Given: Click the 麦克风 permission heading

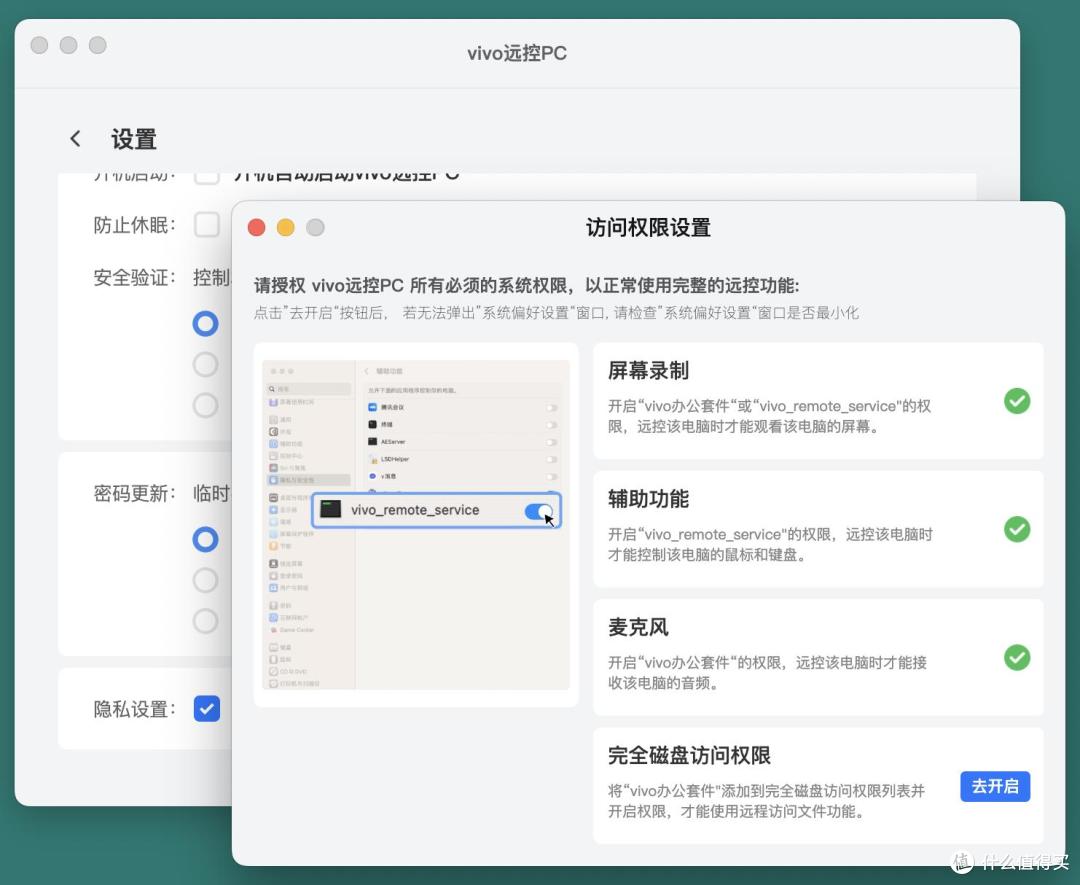Looking at the screenshot, I should (x=638, y=627).
